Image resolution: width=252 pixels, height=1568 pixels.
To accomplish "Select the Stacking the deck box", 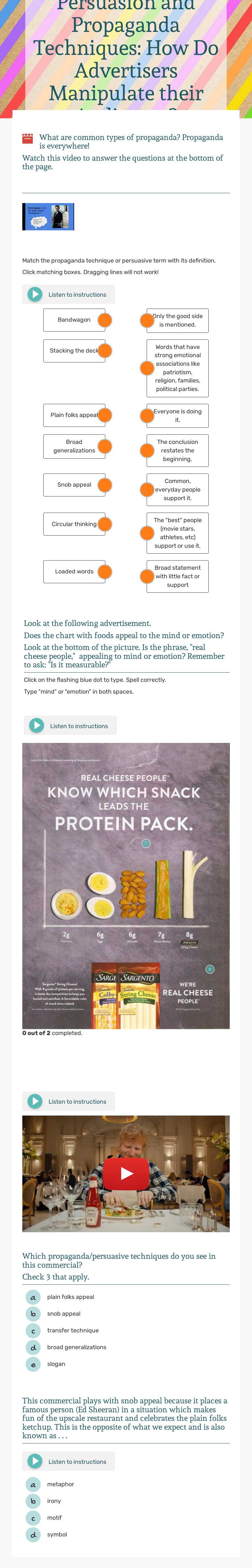I will 73,351.
